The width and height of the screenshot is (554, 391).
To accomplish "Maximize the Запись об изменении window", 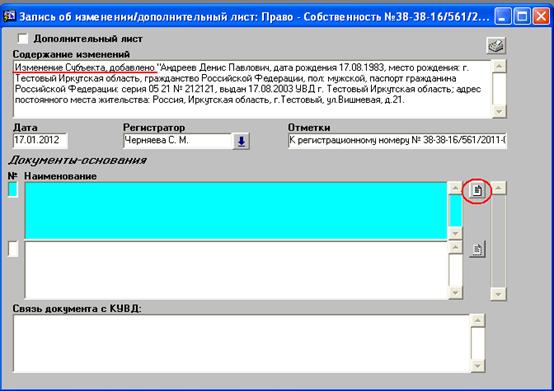I will tap(522, 16).
